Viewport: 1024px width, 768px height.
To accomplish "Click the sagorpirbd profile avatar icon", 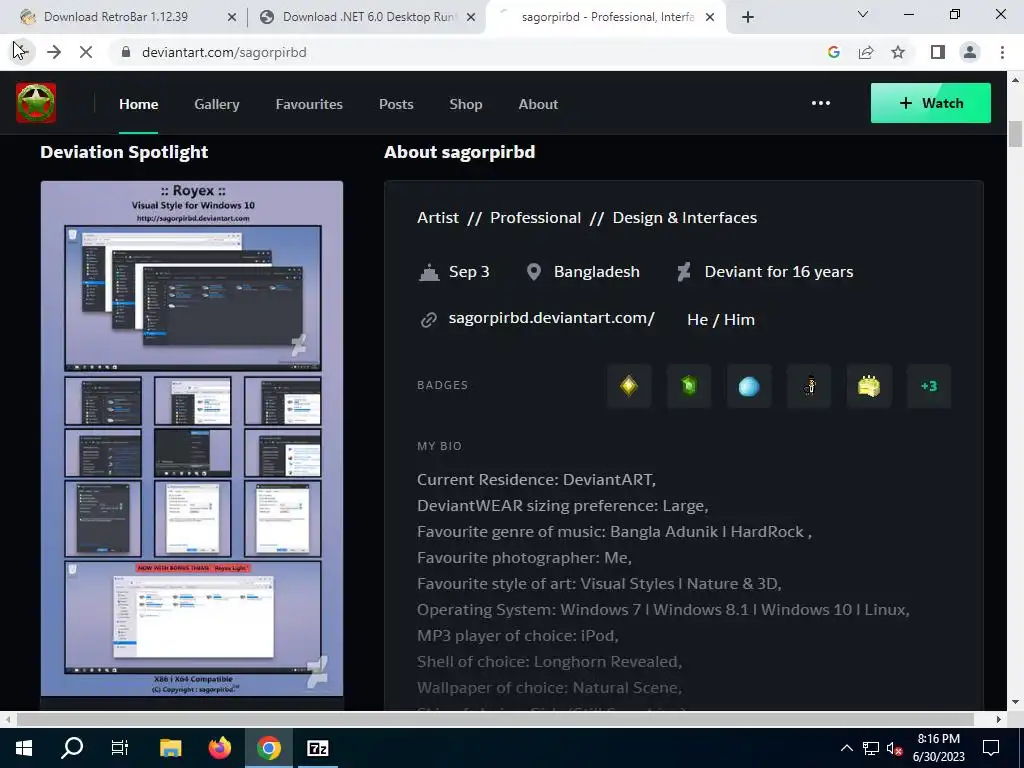I will (36, 103).
